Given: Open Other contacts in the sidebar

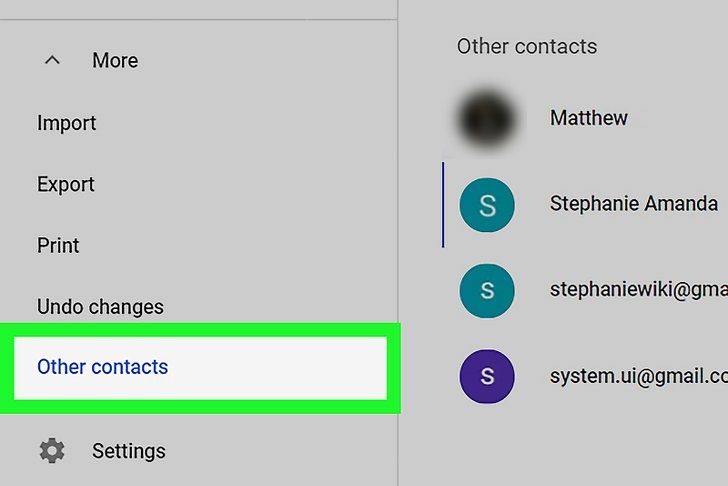Looking at the screenshot, I should 103,367.
